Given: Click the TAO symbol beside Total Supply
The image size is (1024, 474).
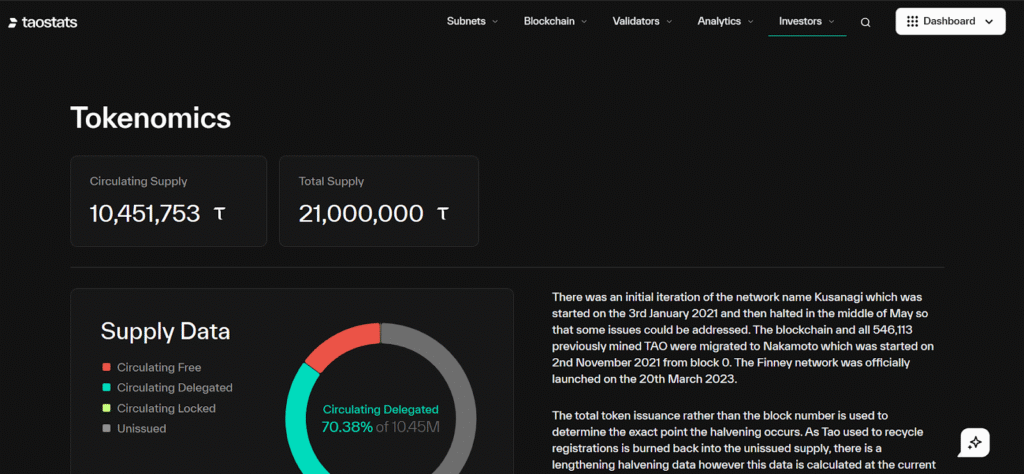Looking at the screenshot, I should 442,214.
